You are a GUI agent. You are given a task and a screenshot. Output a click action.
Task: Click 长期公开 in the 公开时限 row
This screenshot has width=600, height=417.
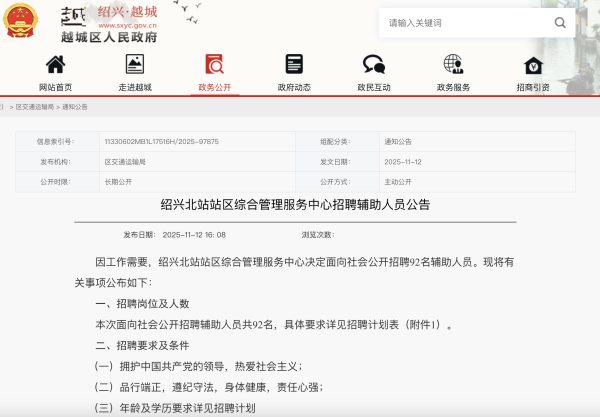click(118, 182)
